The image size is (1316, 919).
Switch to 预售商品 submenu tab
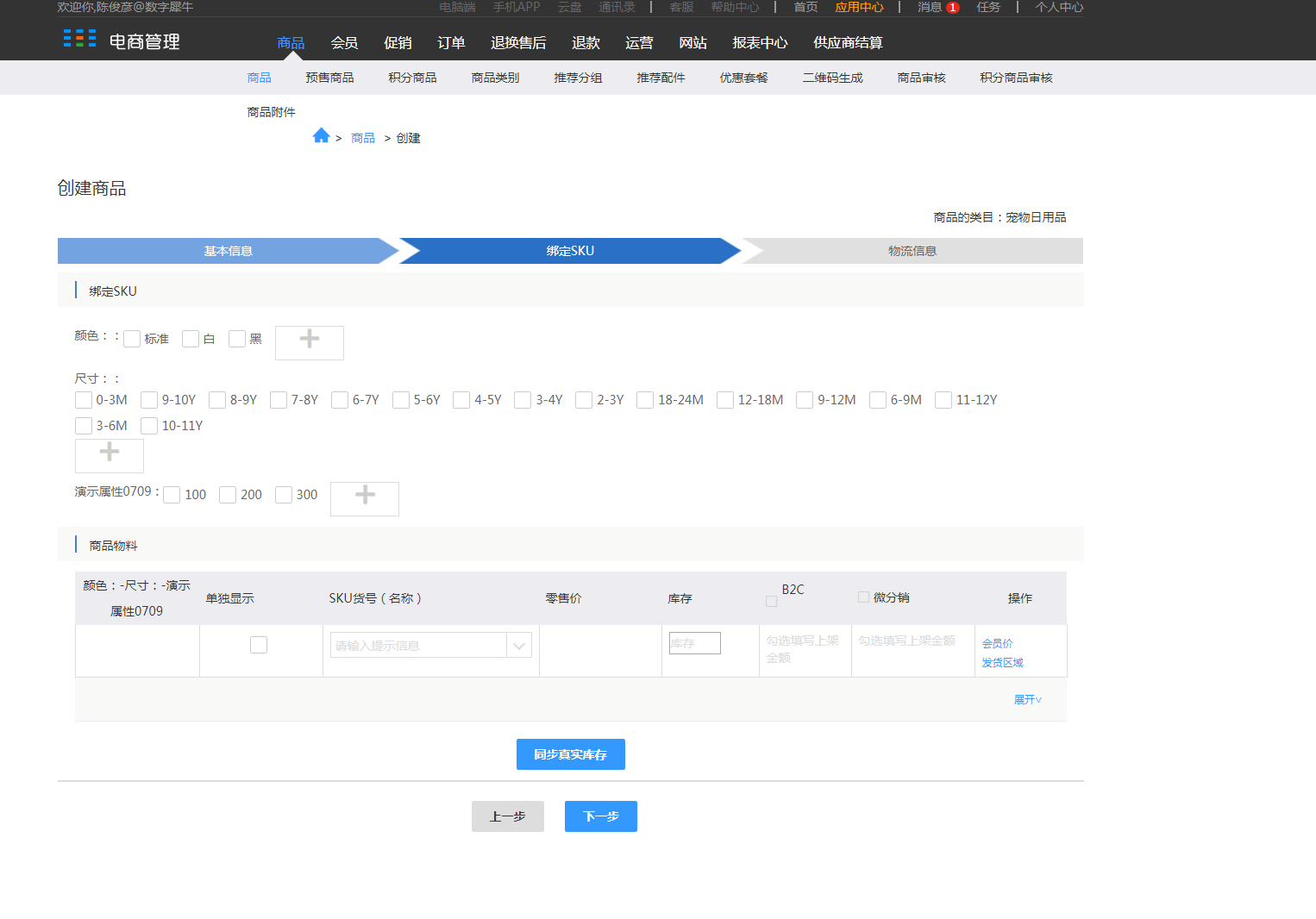click(x=329, y=78)
